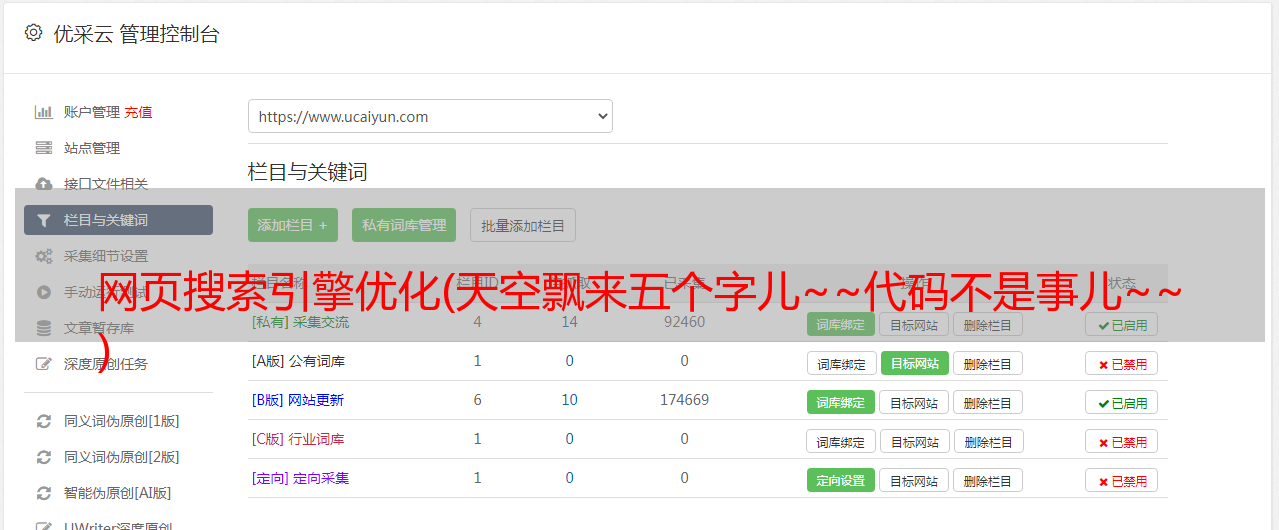Toggle 已启用 status in 采集交流 row
The image size is (1279, 530).
pyautogui.click(x=1122, y=324)
